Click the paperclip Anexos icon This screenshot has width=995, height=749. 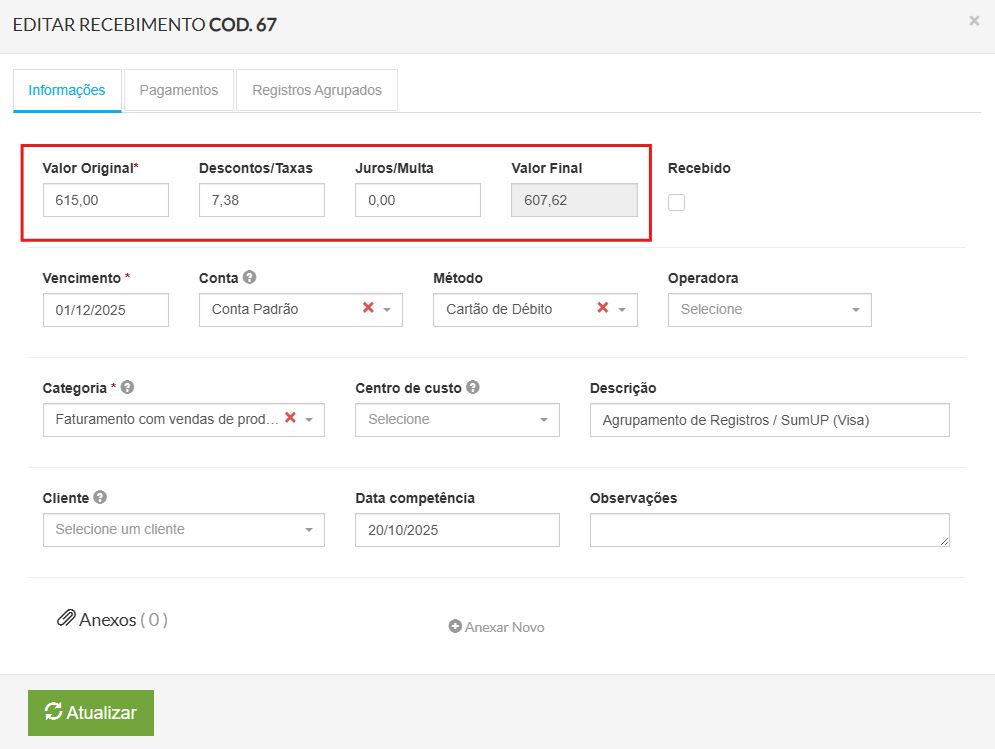coord(66,619)
